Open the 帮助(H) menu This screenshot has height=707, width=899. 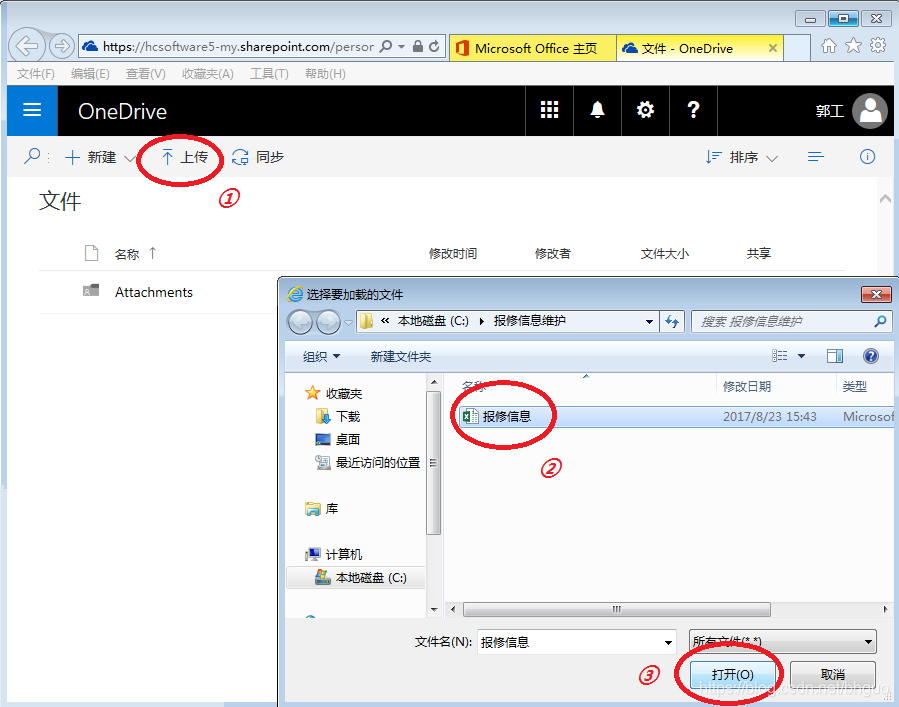(325, 73)
